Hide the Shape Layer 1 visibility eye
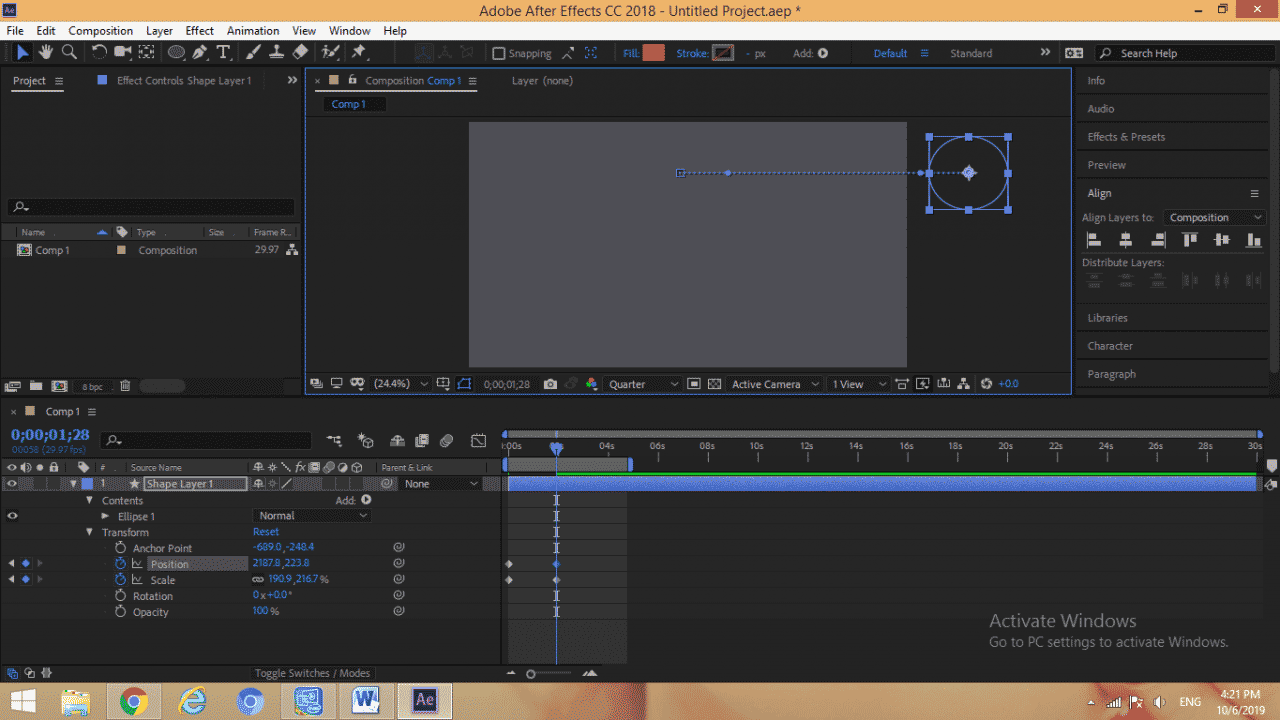 pos(10,483)
